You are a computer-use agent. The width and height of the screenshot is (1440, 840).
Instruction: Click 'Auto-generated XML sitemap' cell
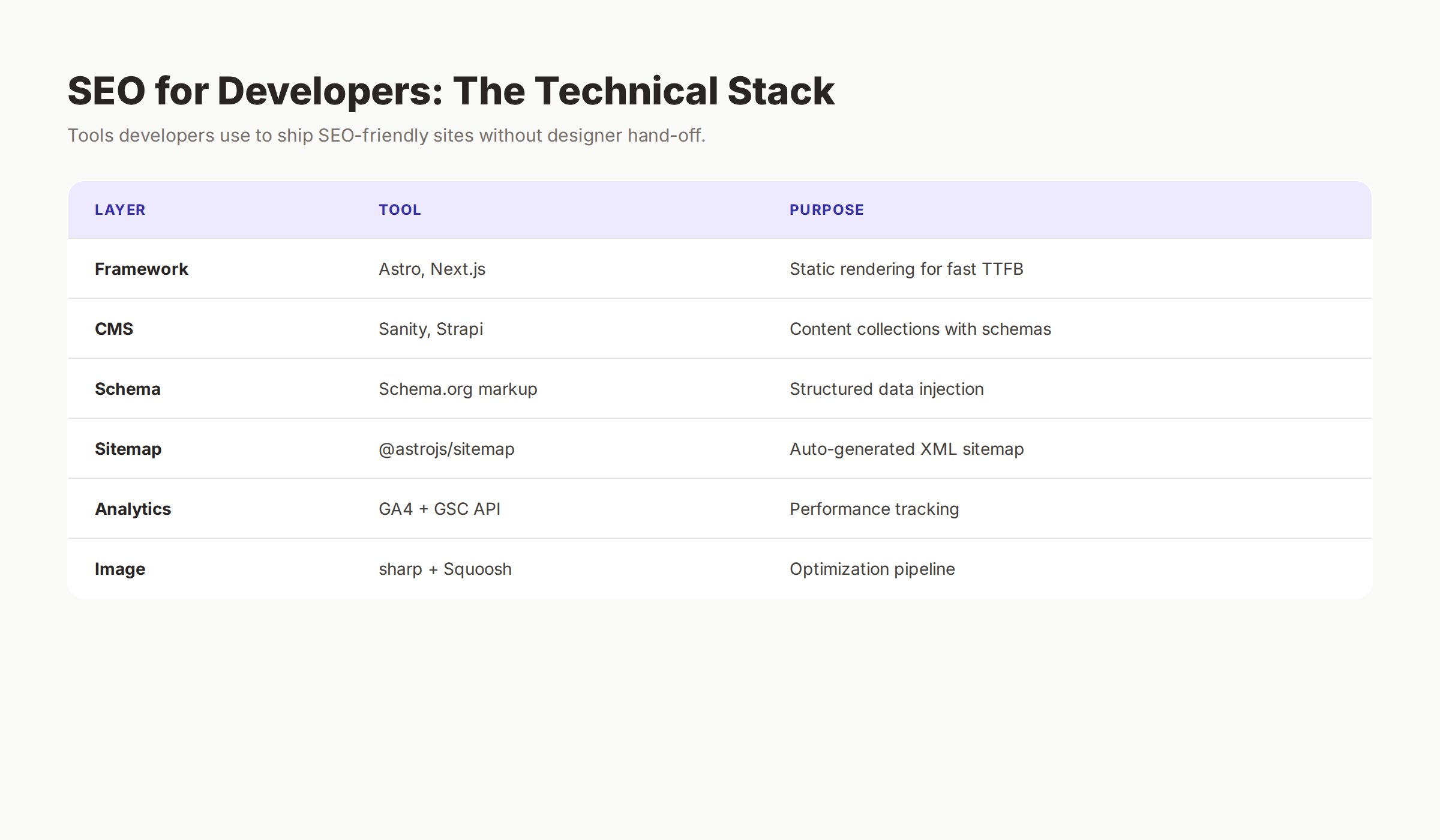(x=1067, y=449)
